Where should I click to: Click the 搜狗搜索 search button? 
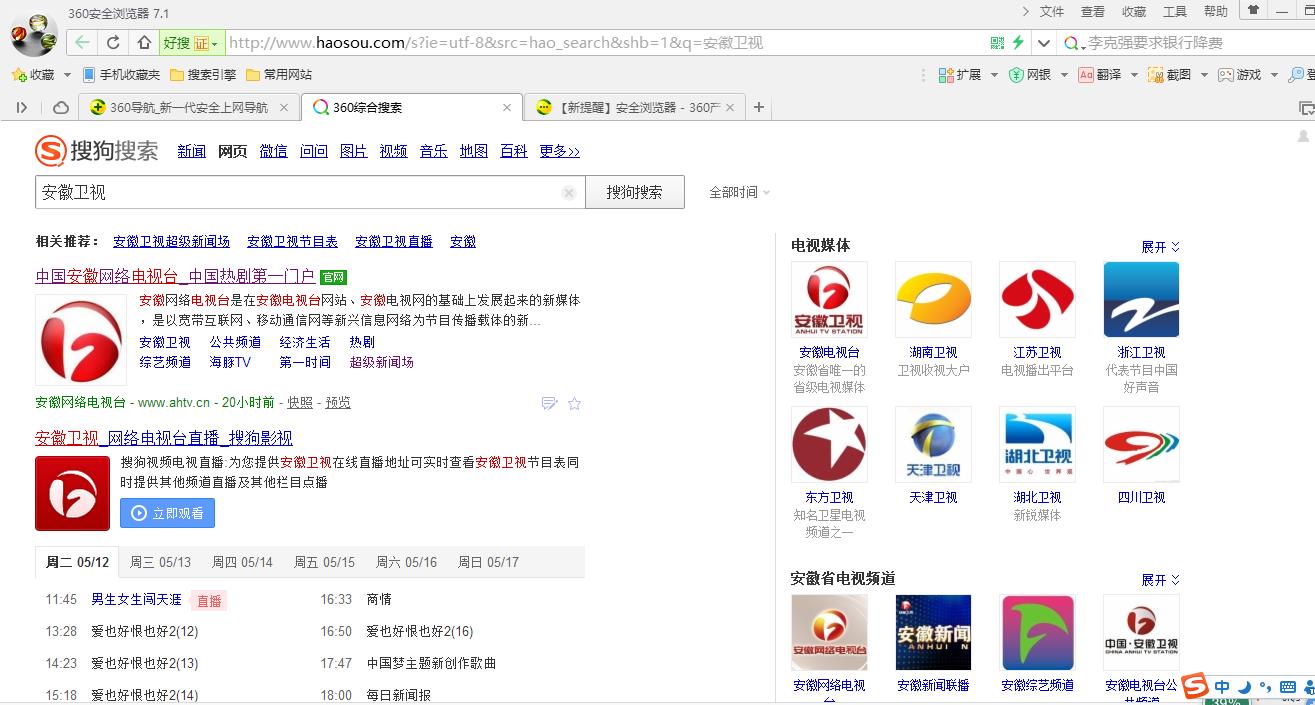pyautogui.click(x=635, y=192)
